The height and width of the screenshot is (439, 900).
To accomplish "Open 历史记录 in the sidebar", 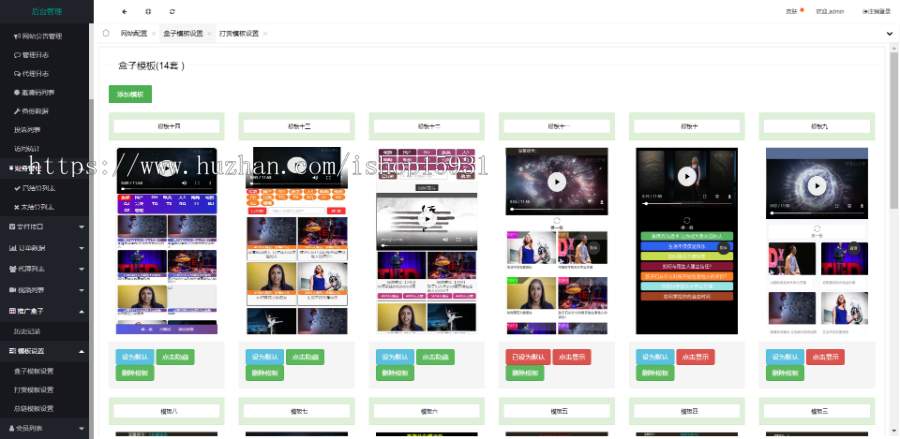I will 27,331.
